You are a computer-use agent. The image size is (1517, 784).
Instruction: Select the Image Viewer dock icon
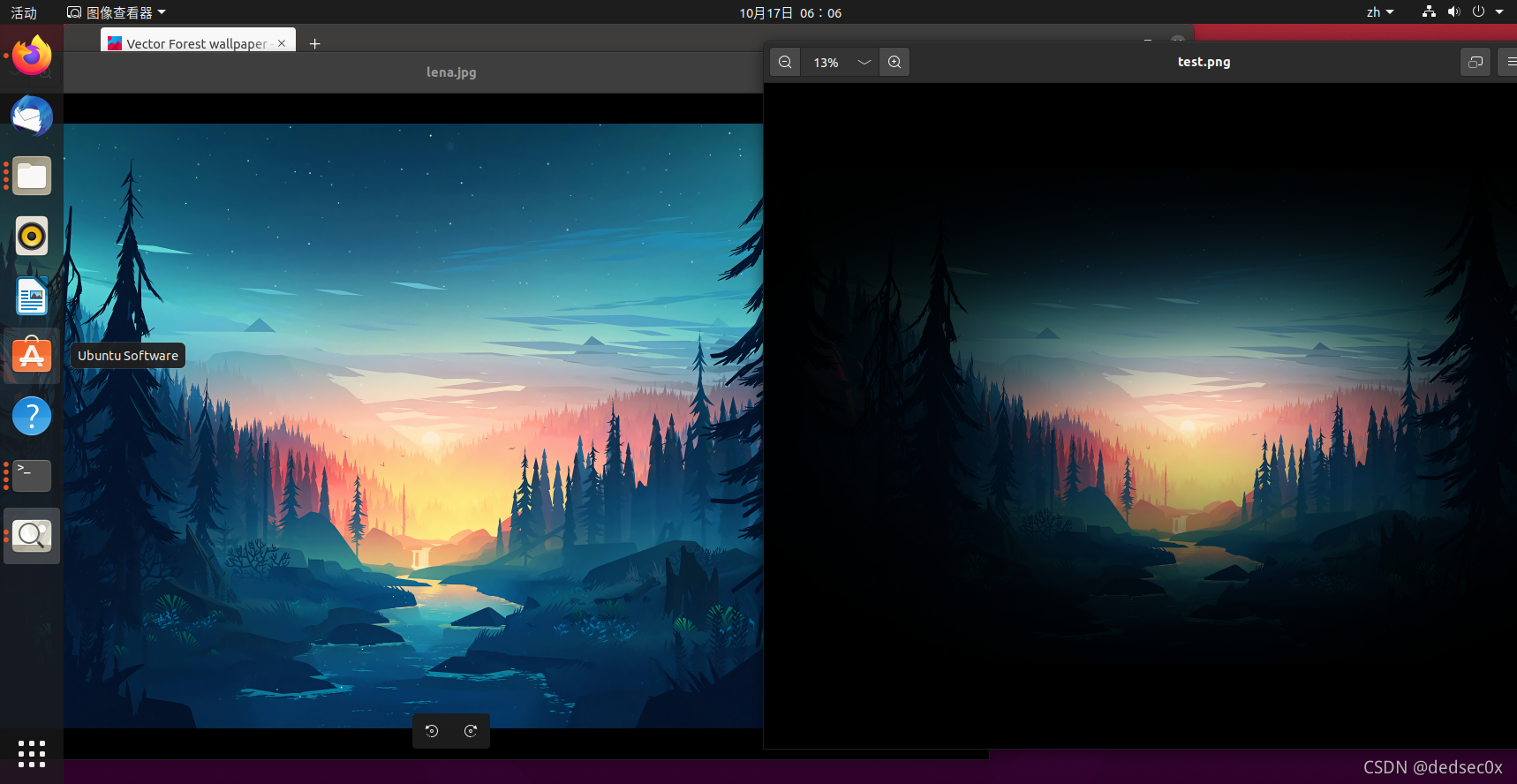[x=32, y=536]
